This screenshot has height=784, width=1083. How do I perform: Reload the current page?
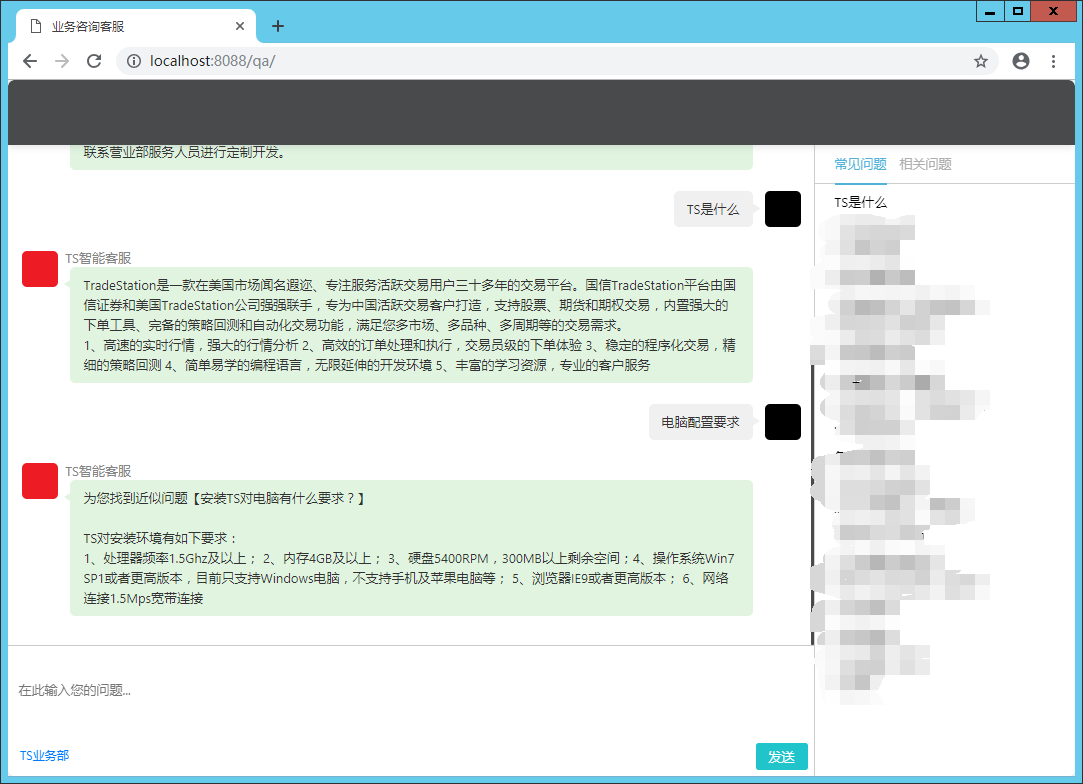[94, 61]
